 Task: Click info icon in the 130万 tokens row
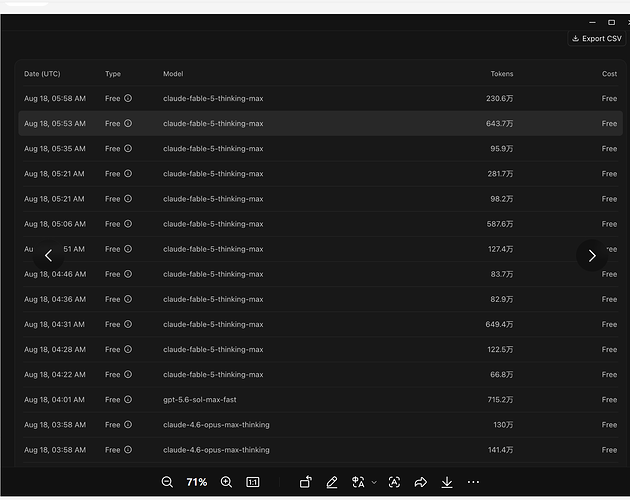(128, 425)
